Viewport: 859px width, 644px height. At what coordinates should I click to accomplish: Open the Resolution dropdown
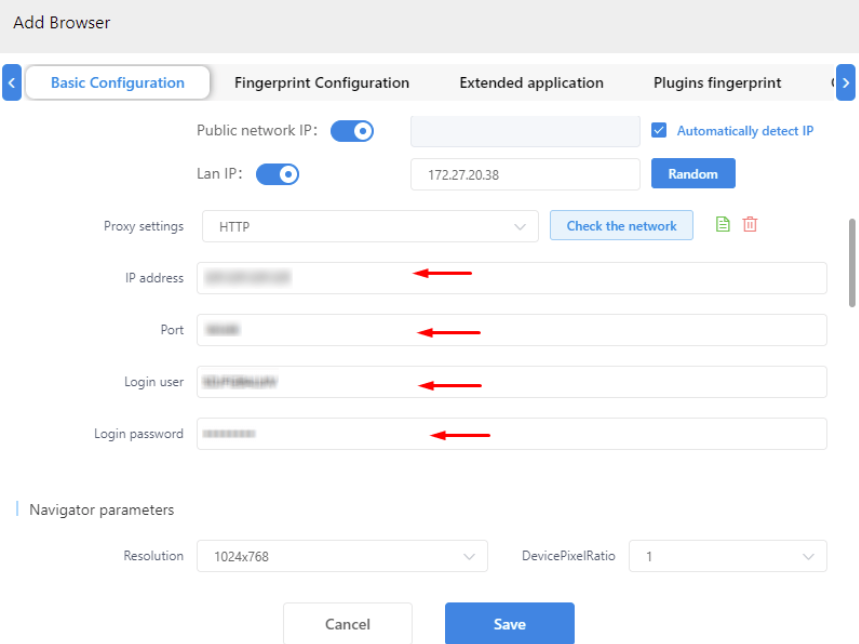[341, 556]
